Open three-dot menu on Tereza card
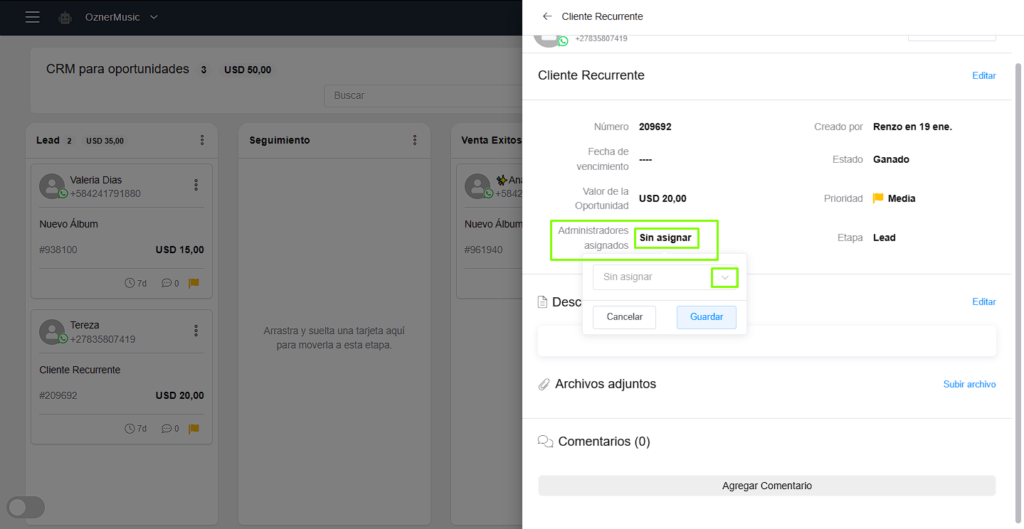Viewport: 1024px width, 529px height. pyautogui.click(x=196, y=331)
